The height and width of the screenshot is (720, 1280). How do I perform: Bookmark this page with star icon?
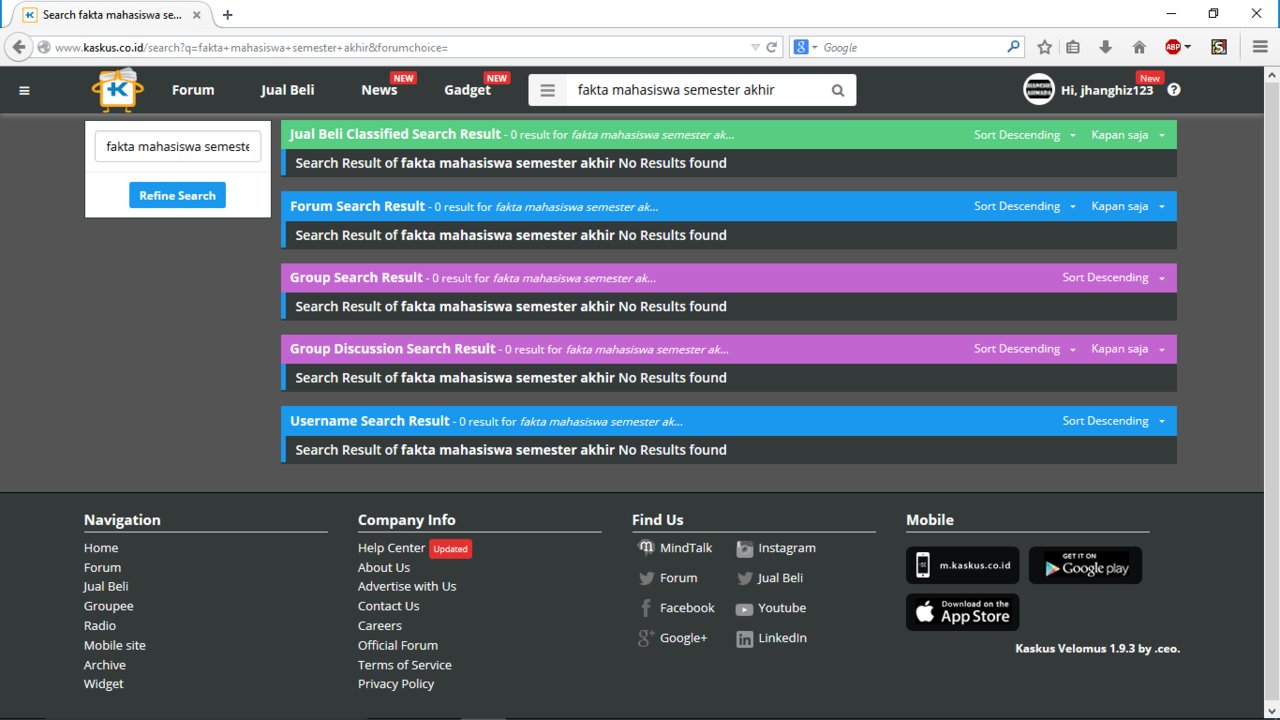pos(1045,47)
